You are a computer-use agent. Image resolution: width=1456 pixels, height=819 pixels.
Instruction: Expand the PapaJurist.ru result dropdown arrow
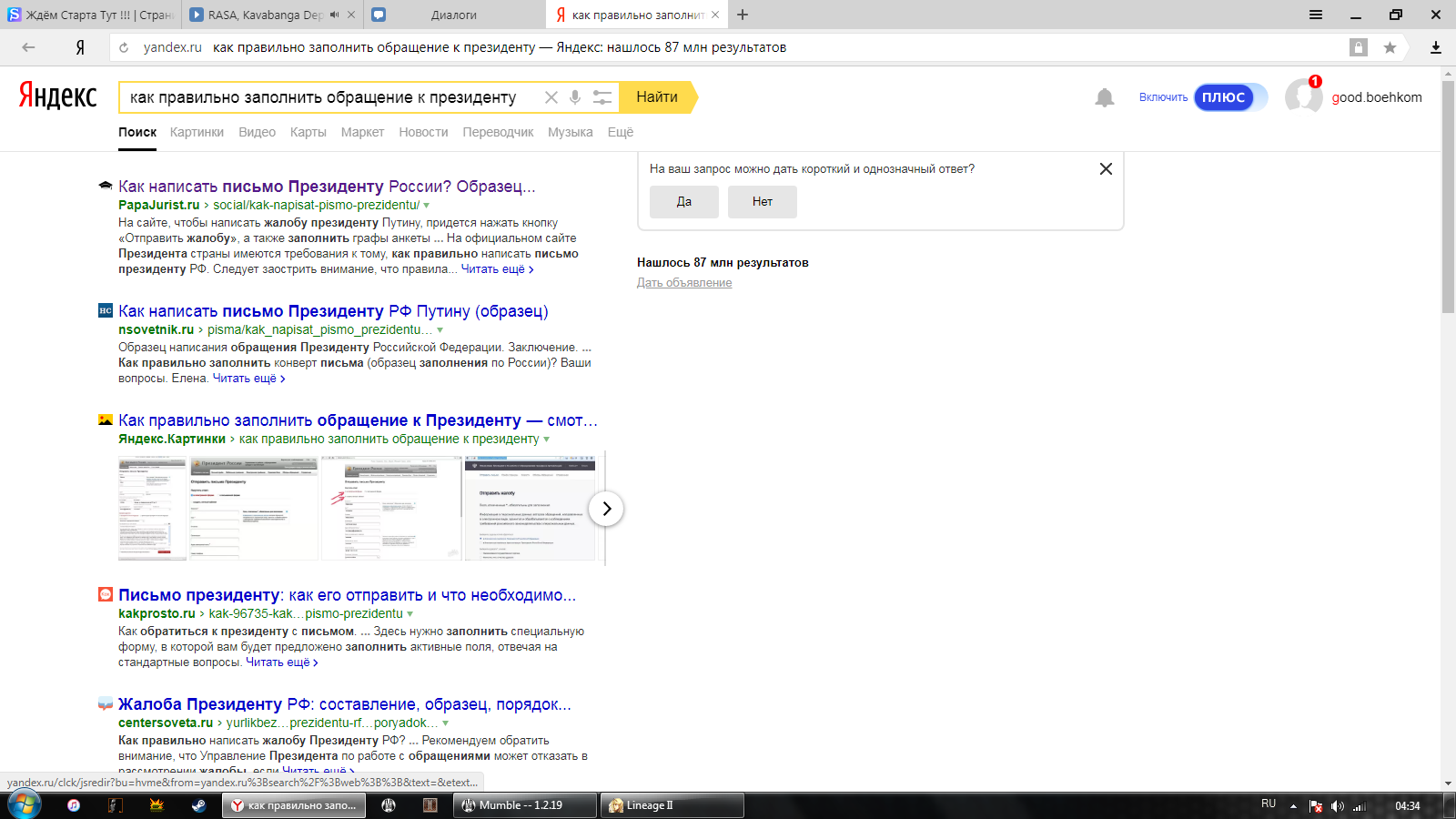[x=427, y=206]
